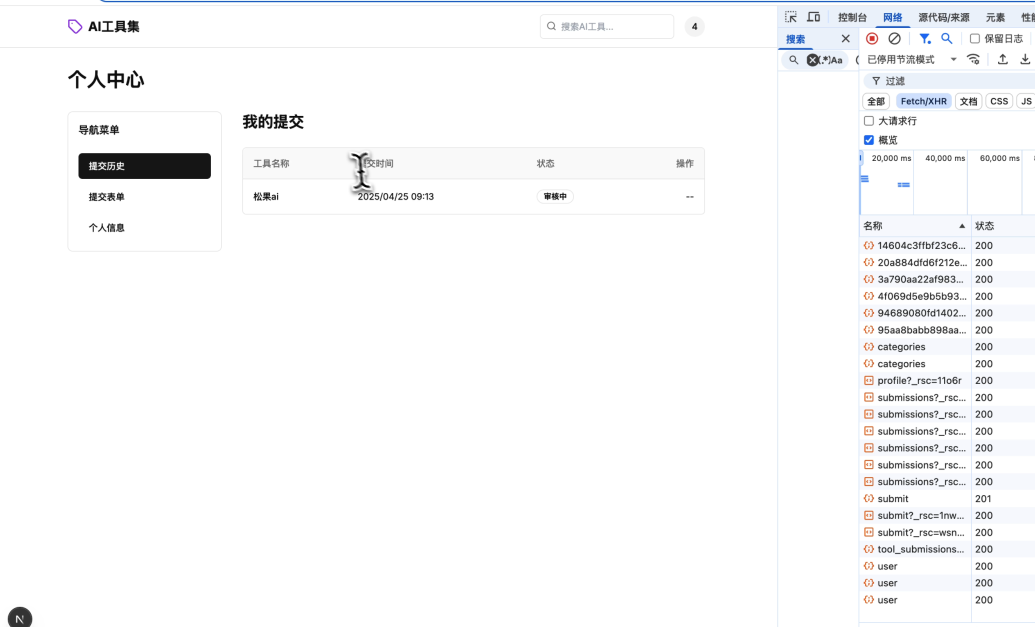
Task: Open the 已停用节流模式 throttling dropdown
Action: (x=912, y=60)
